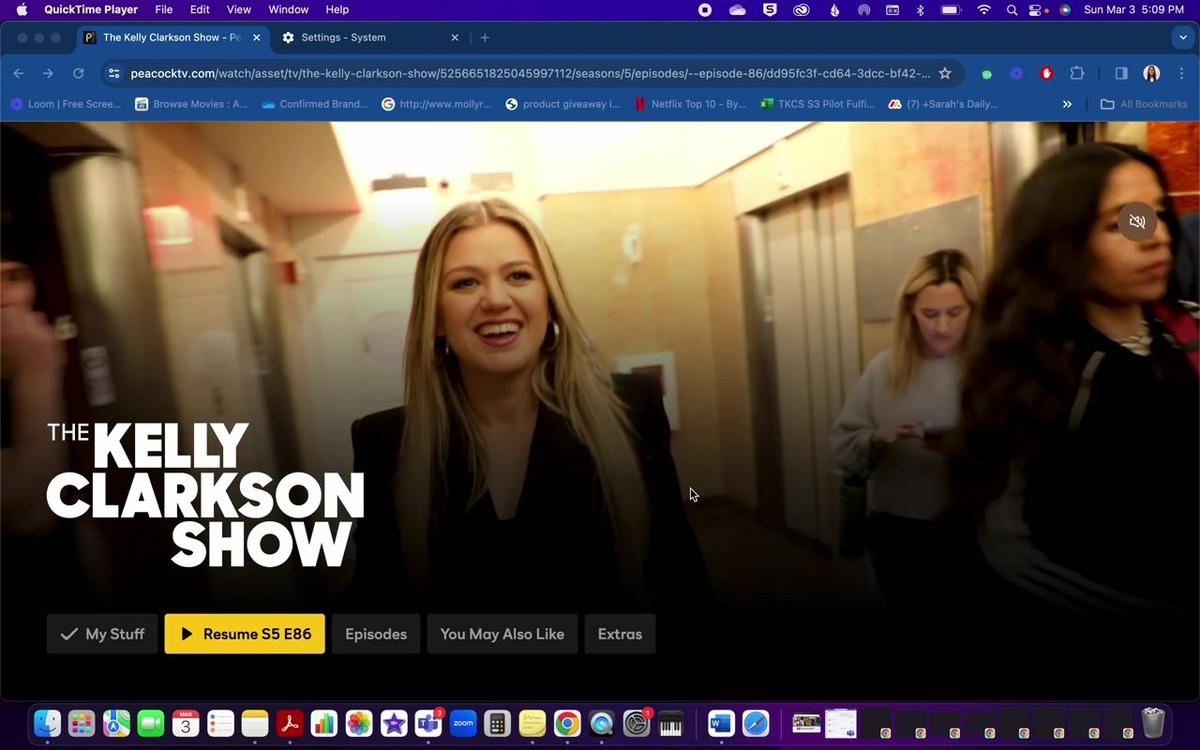
Task: Open the Trash in the dock
Action: tap(1153, 722)
